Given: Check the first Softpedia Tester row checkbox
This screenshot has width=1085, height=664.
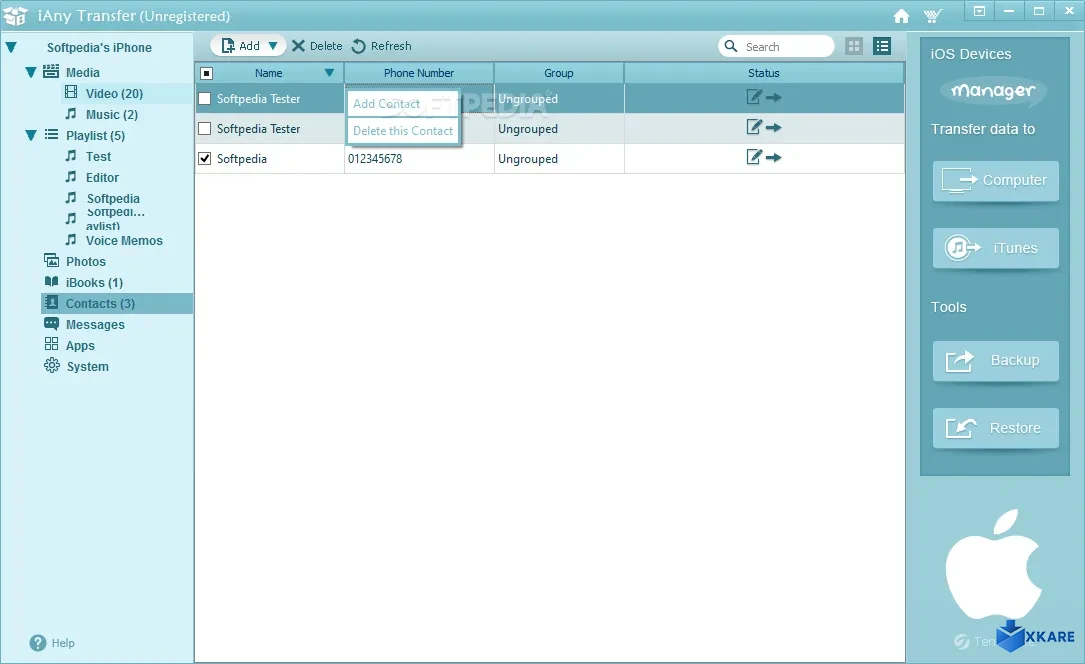Looking at the screenshot, I should (x=205, y=99).
